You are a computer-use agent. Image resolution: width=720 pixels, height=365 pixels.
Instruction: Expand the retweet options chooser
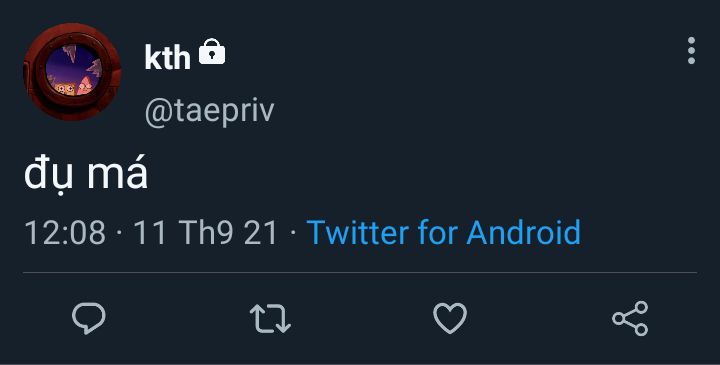(270, 319)
